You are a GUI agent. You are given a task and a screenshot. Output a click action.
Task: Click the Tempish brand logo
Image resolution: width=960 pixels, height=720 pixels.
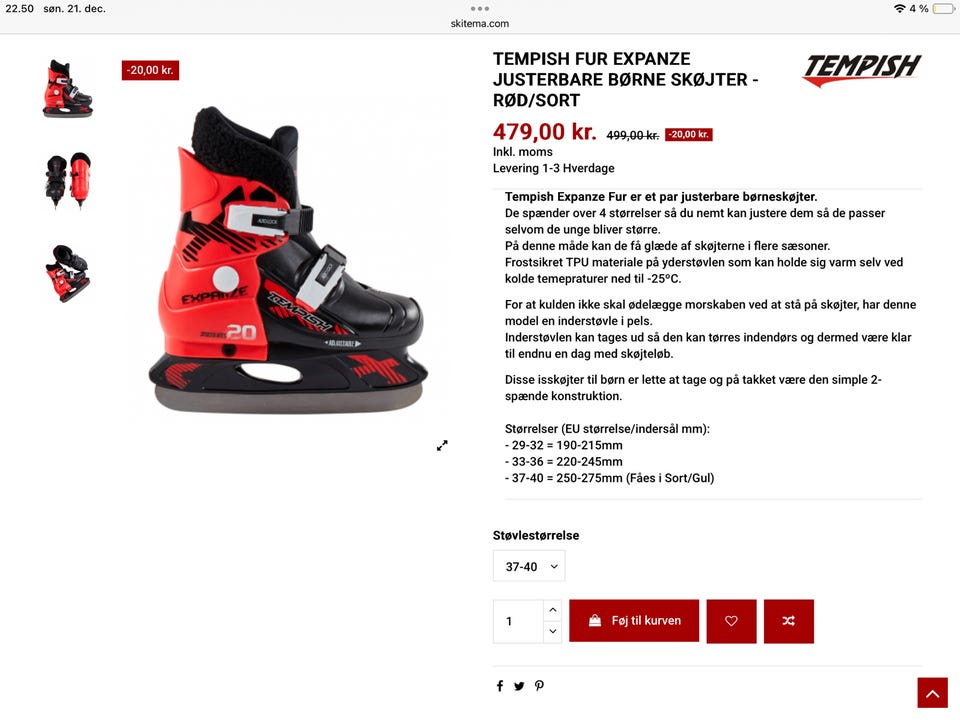[x=862, y=70]
